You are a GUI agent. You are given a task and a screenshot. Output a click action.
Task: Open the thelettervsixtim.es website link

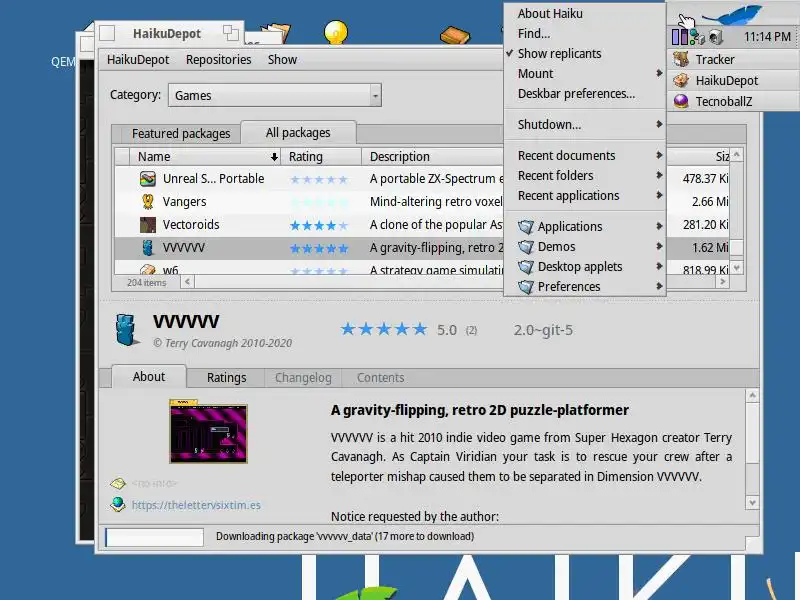click(196, 505)
